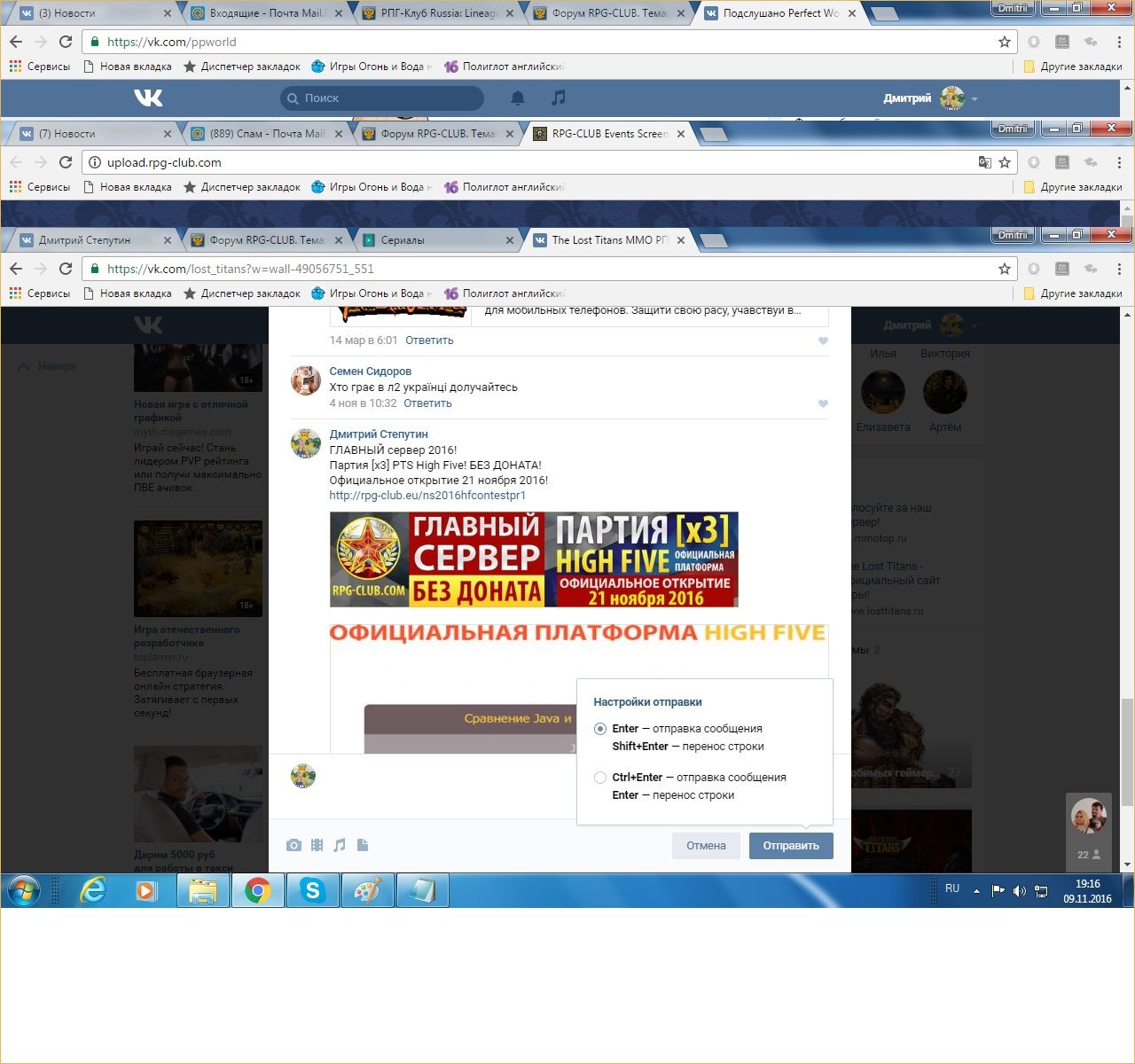Switch to the Дмитрий Степутин tab
The width and height of the screenshot is (1135, 1064).
[97, 240]
